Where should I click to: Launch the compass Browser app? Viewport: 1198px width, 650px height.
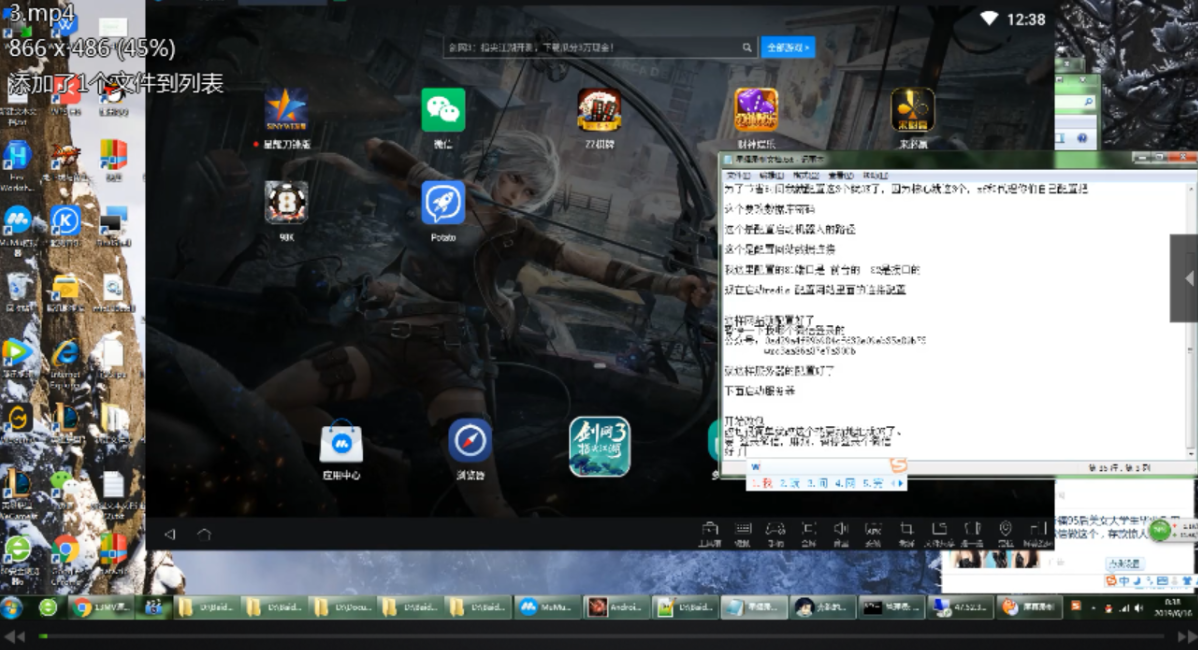click(x=470, y=441)
